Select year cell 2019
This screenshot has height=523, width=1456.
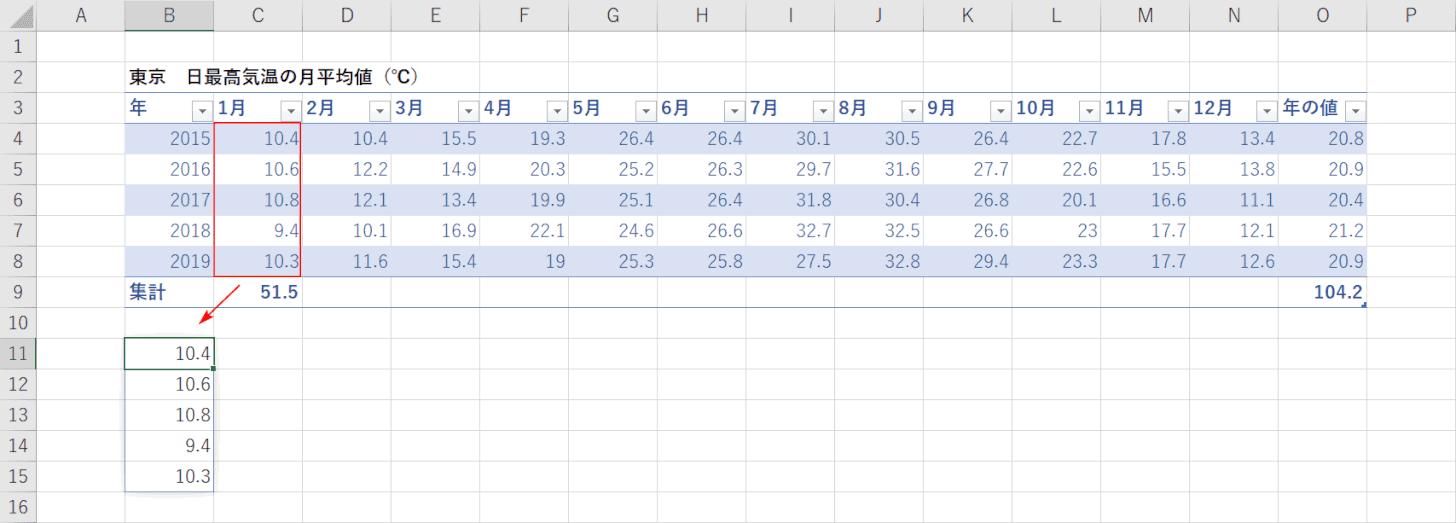pos(169,261)
